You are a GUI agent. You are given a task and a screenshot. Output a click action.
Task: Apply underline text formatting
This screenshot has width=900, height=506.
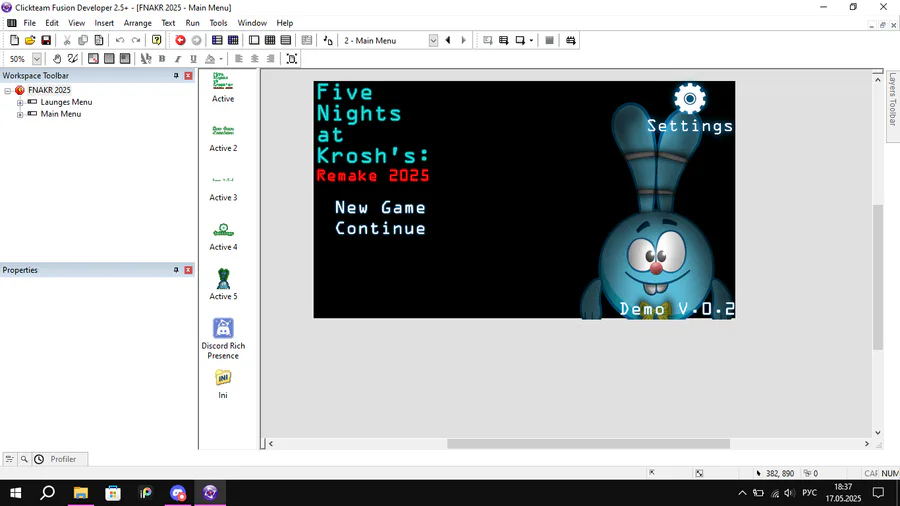tap(193, 59)
